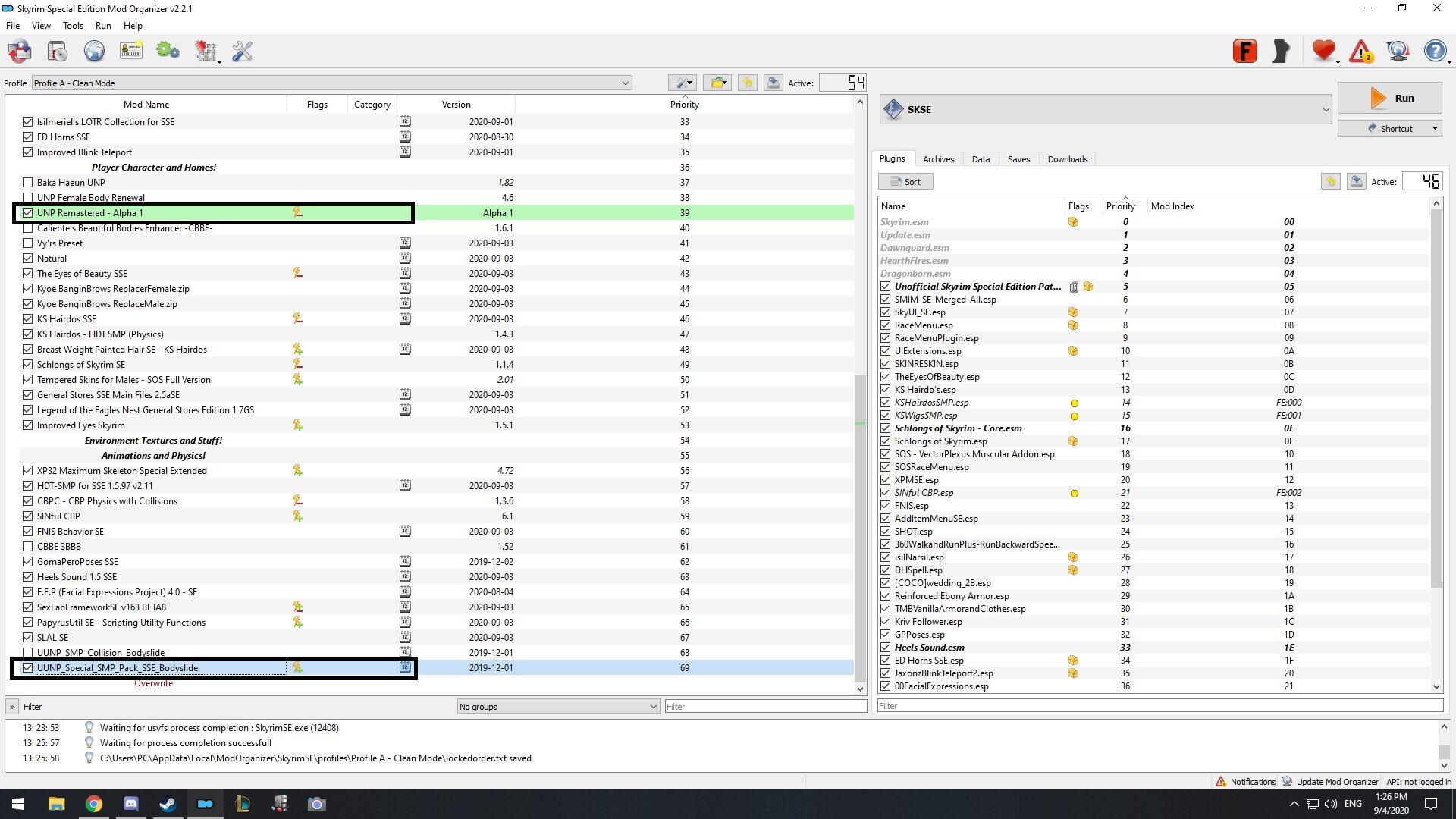This screenshot has width=1456, height=819.
Task: Uncheck the FNIS.esp plugin
Action: point(885,506)
